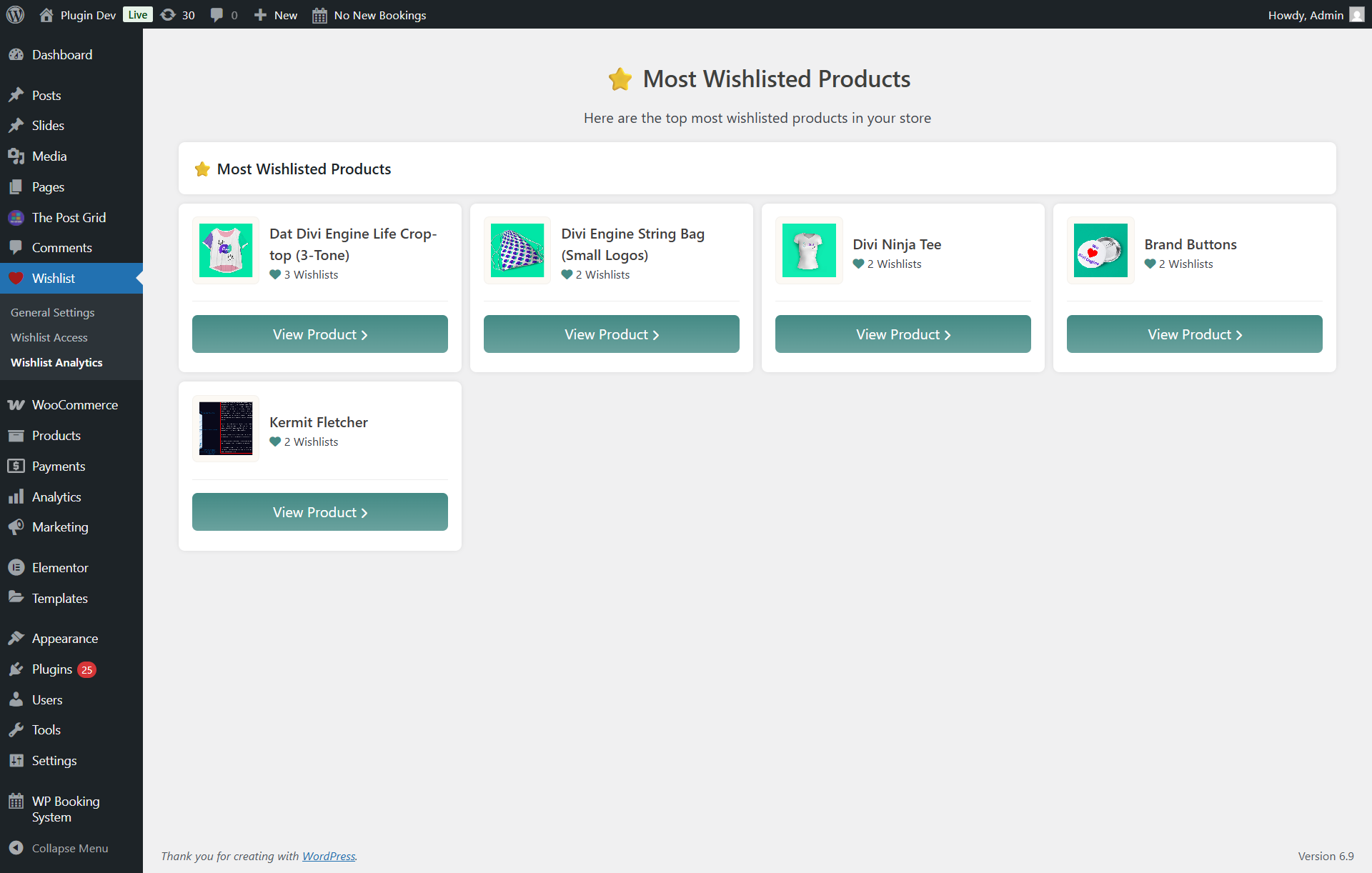Image resolution: width=1372 pixels, height=873 pixels.
Task: Click the WooCommerce sidebar icon
Action: pos(16,405)
